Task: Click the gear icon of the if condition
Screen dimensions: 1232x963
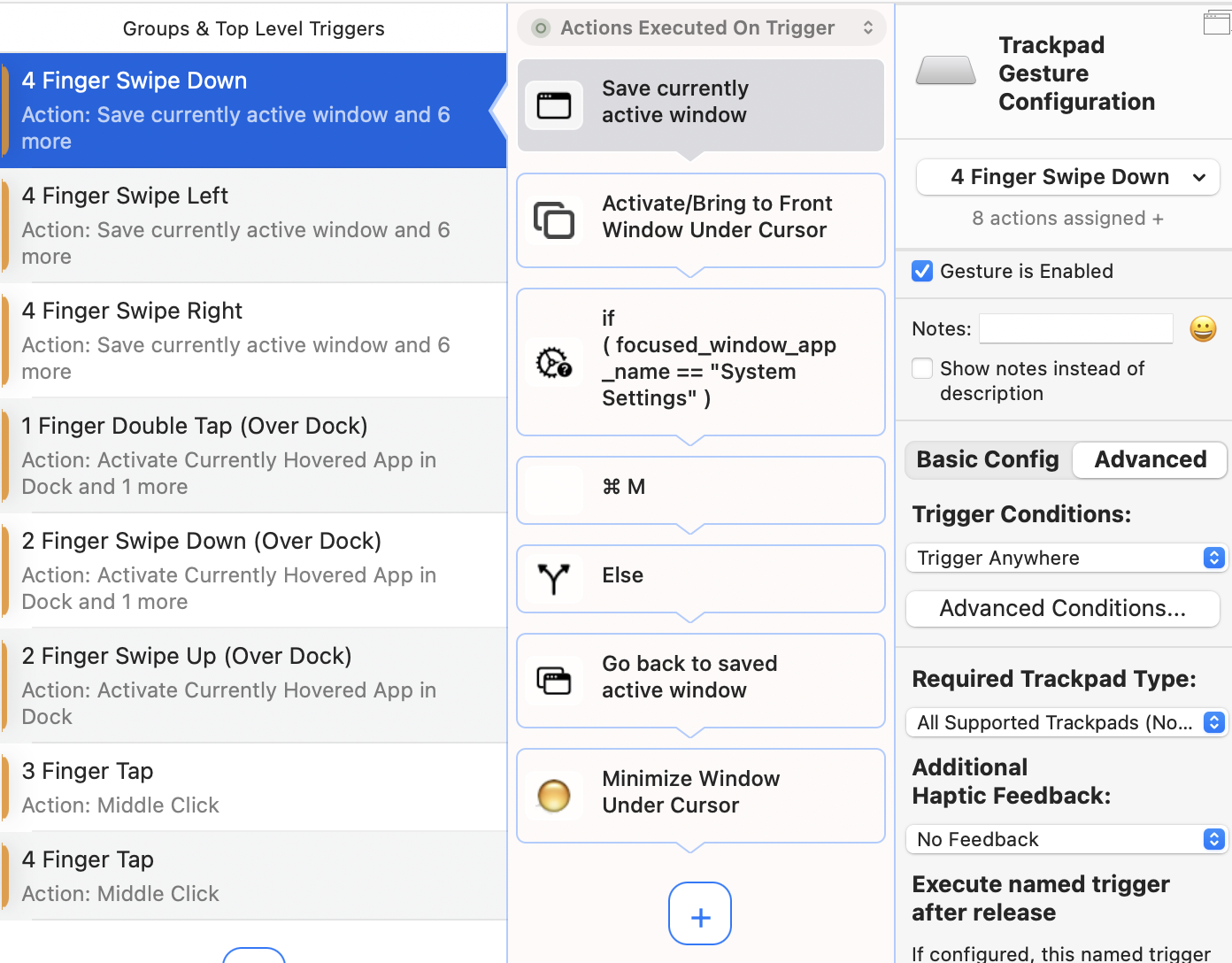Action: tap(554, 362)
